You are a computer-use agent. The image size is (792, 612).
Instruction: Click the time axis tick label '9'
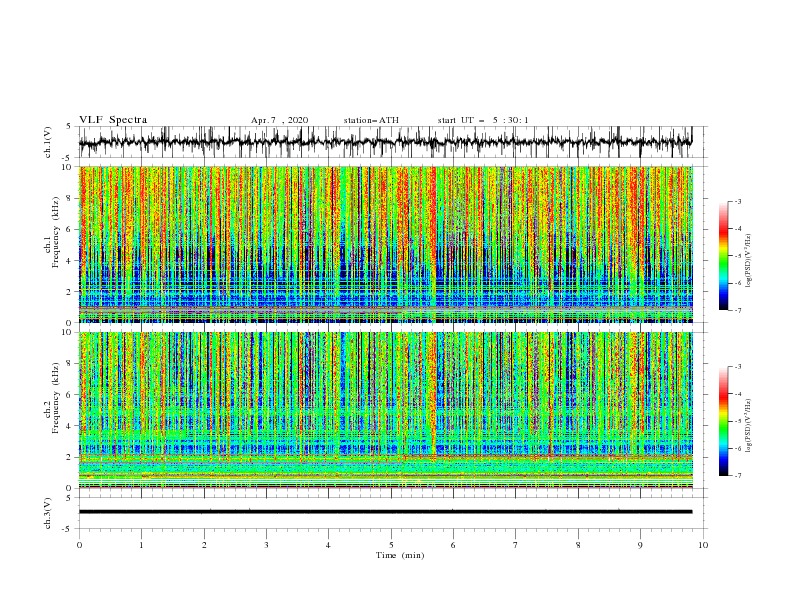[640, 545]
